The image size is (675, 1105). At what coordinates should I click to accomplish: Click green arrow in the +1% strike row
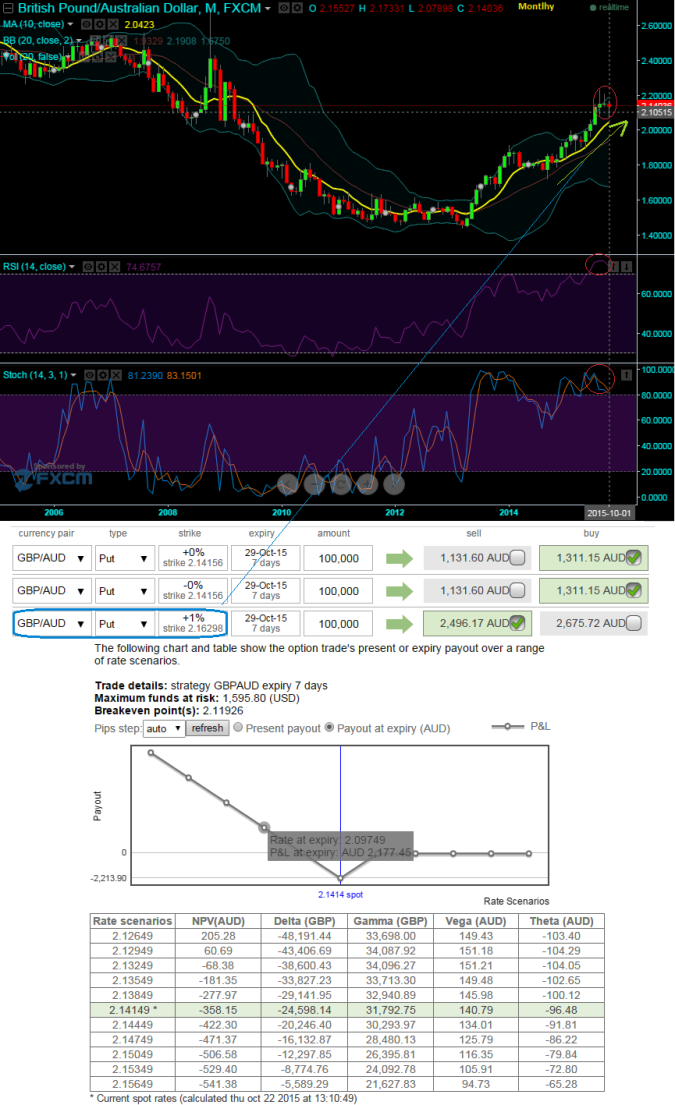tap(400, 624)
